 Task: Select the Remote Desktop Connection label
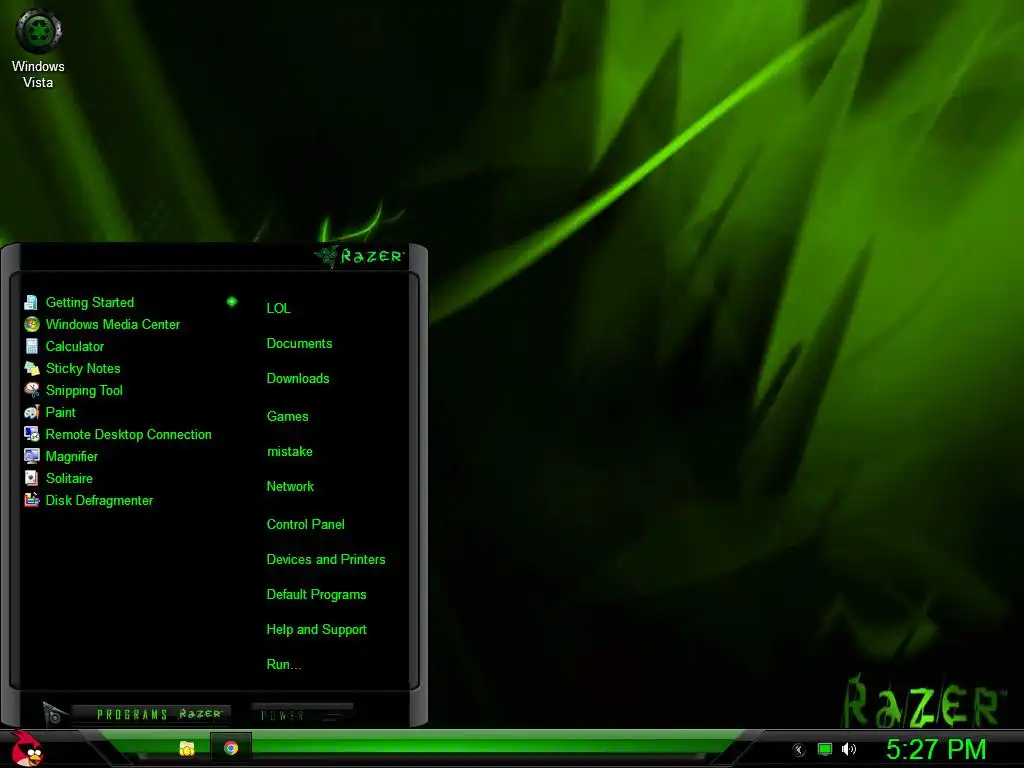(x=128, y=435)
